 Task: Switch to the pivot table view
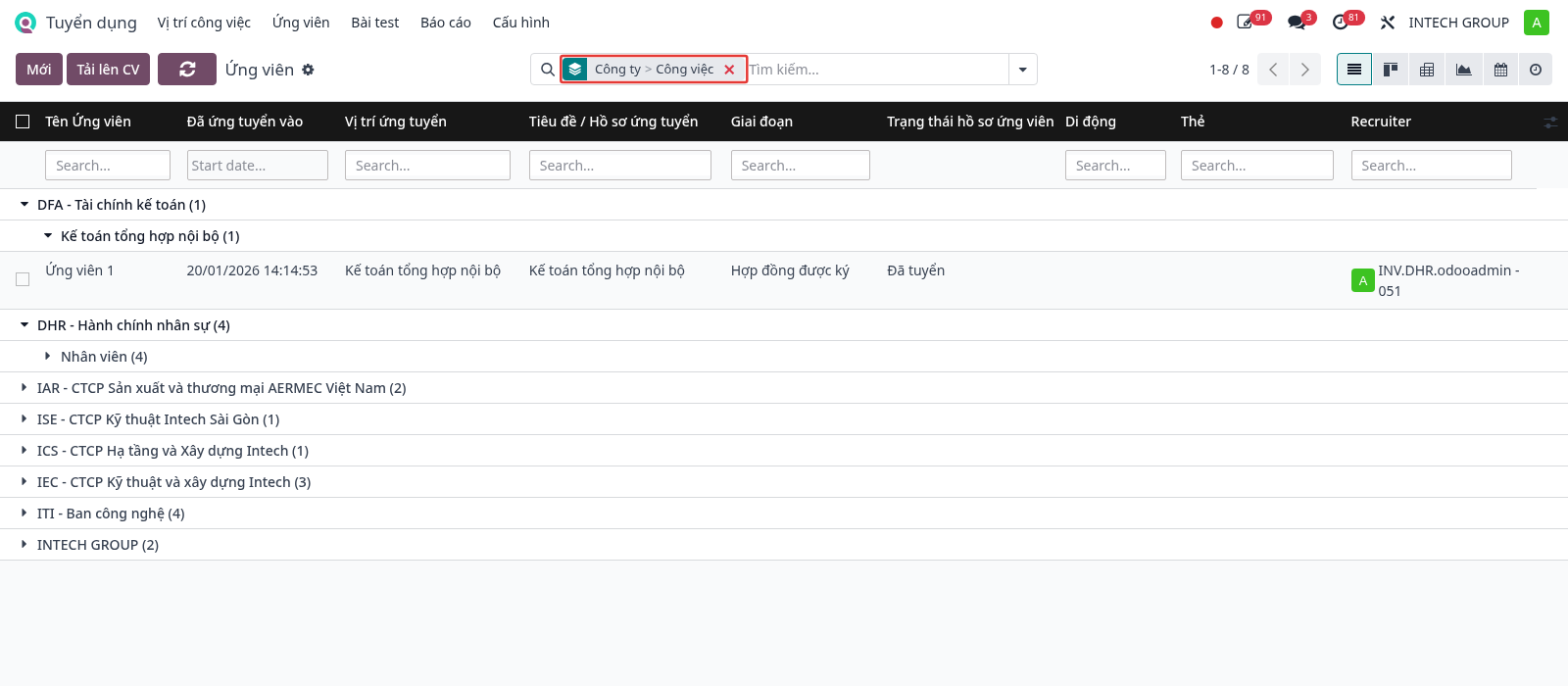coord(1427,70)
